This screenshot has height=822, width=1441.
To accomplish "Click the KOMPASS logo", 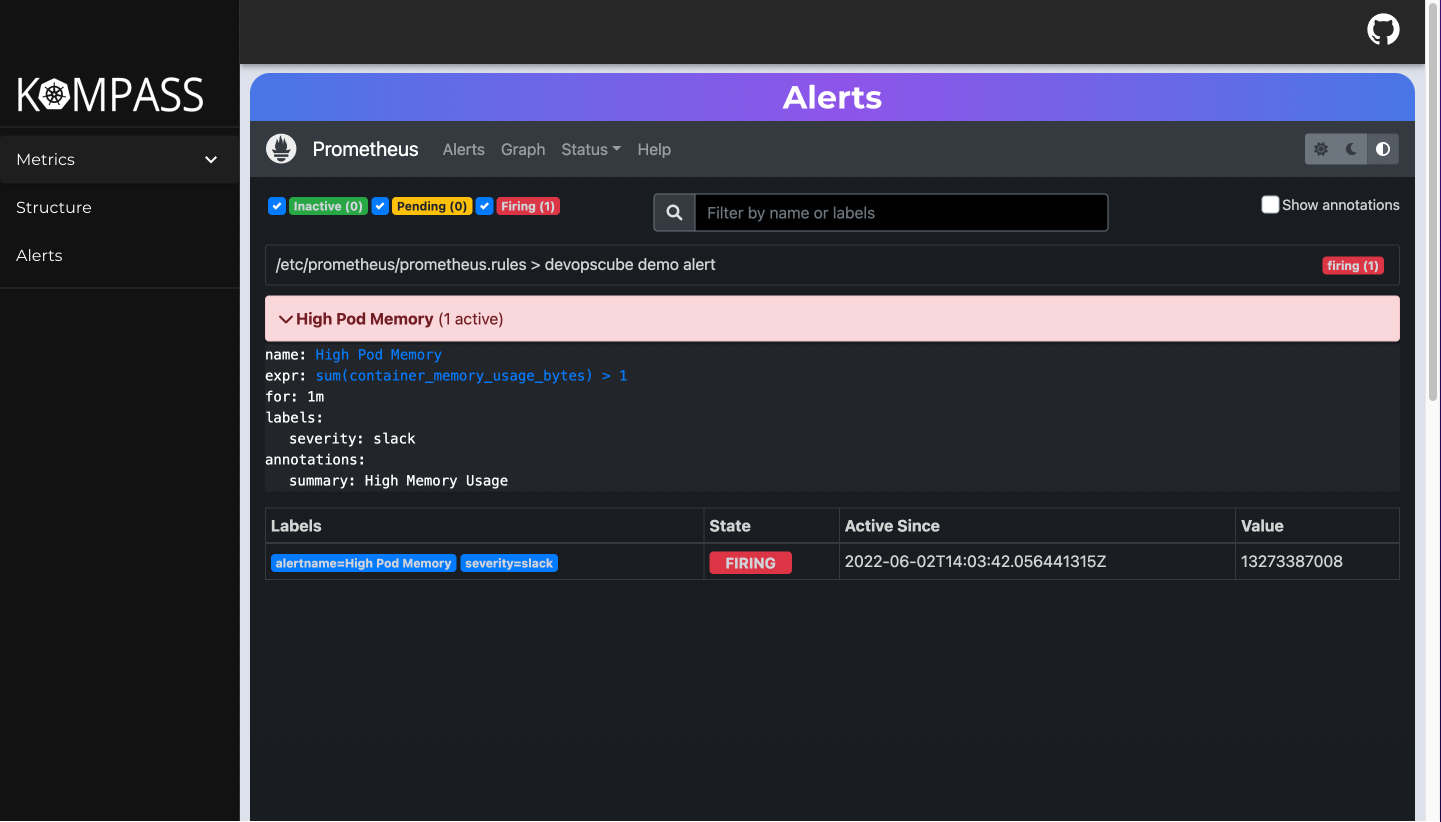I will pos(110,95).
